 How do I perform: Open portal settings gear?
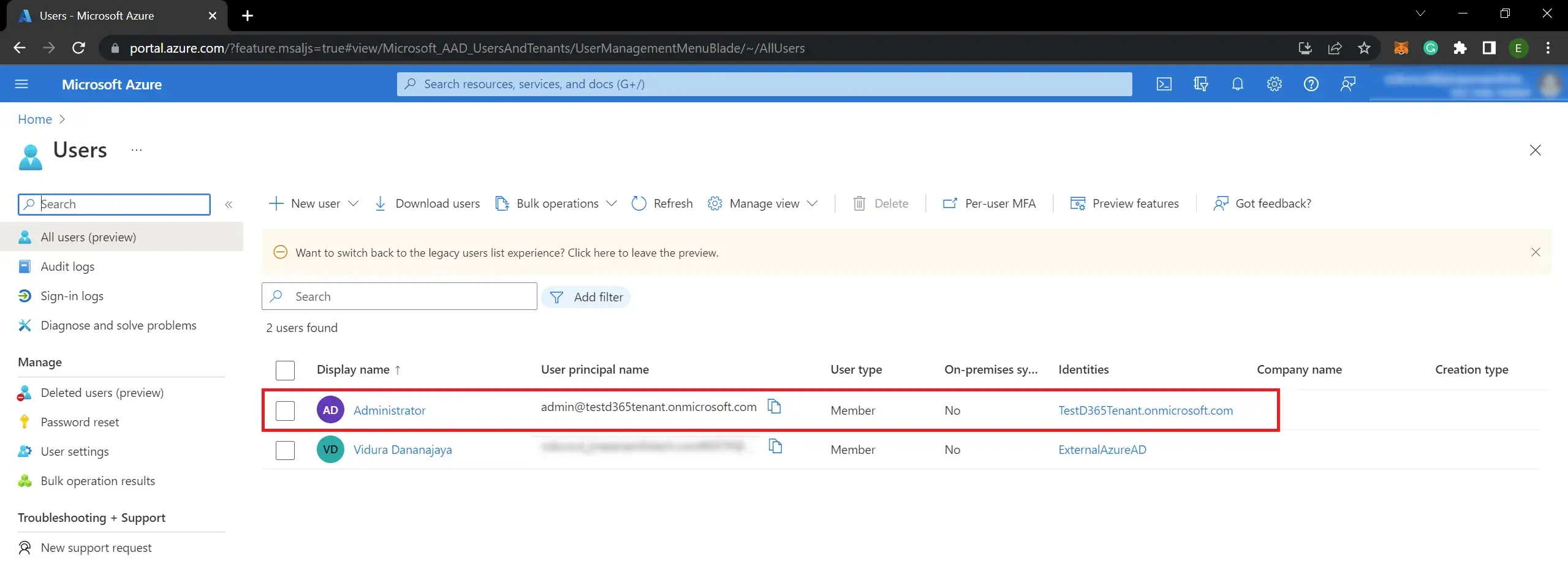1274,84
